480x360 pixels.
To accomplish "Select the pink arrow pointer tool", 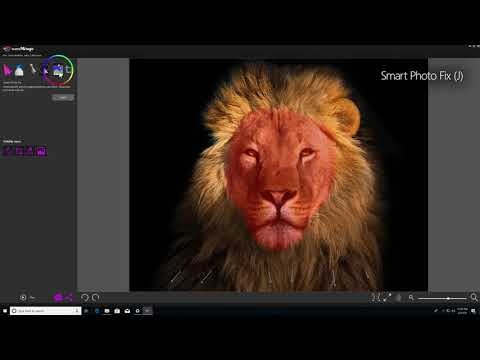I will point(7,70).
